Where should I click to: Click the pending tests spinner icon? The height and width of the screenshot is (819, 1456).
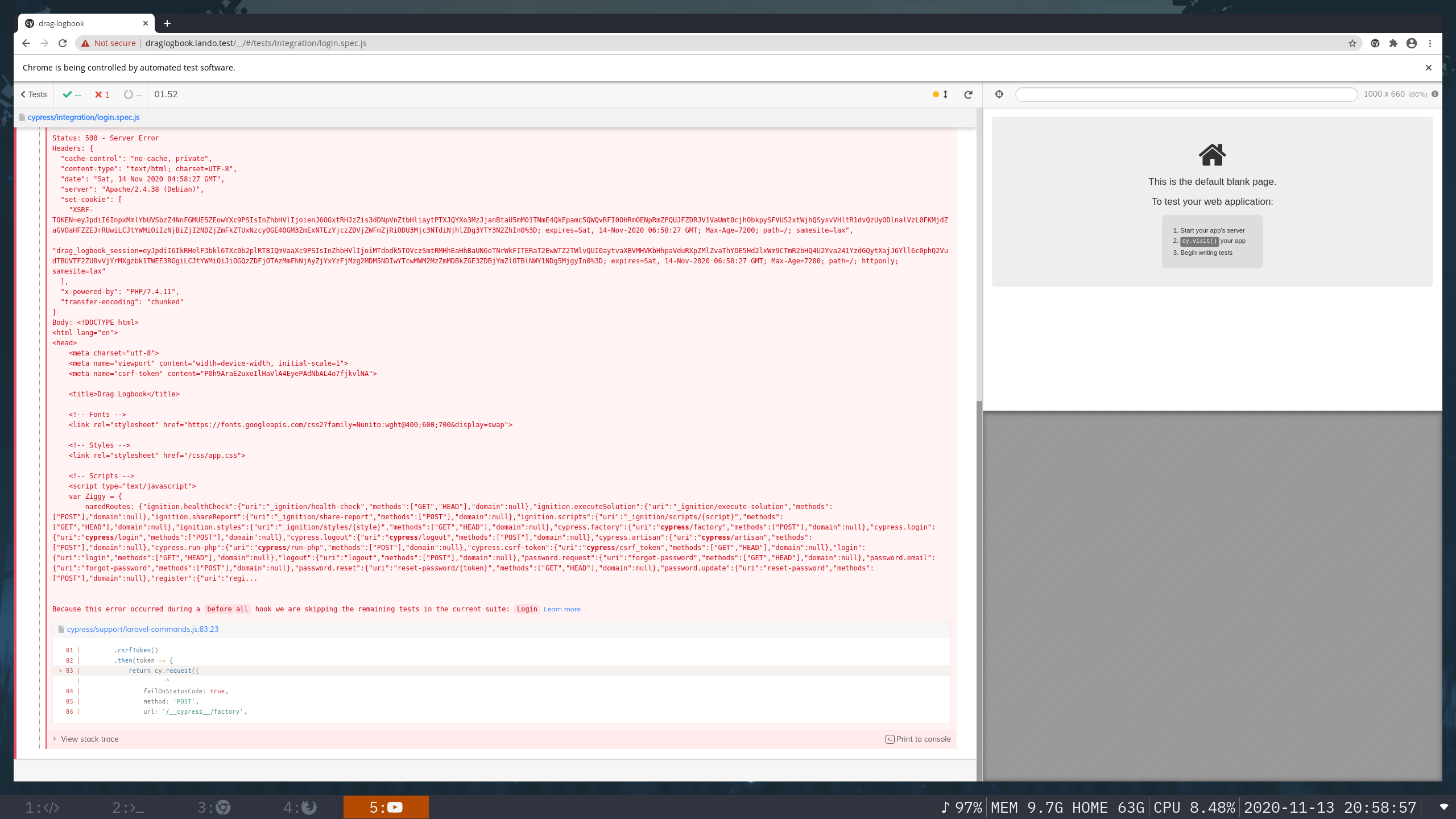click(x=129, y=94)
